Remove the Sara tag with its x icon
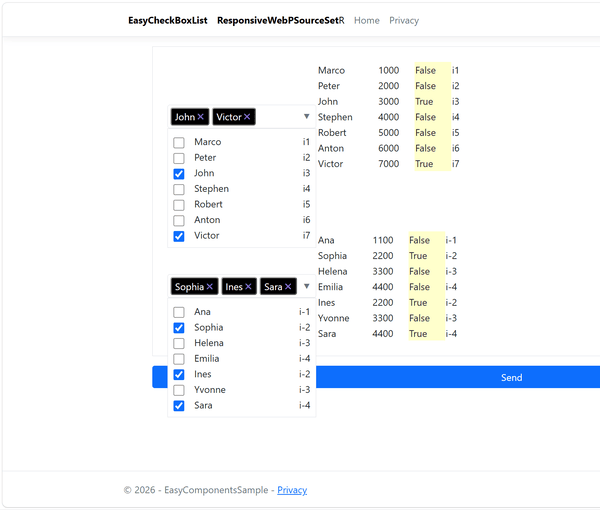The image size is (600, 510). click(288, 287)
